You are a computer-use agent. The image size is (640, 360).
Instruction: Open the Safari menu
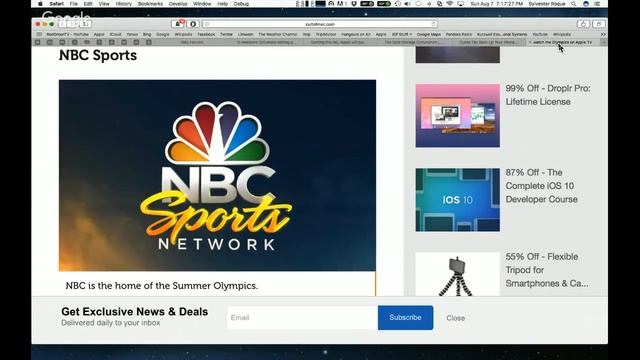(x=56, y=4)
